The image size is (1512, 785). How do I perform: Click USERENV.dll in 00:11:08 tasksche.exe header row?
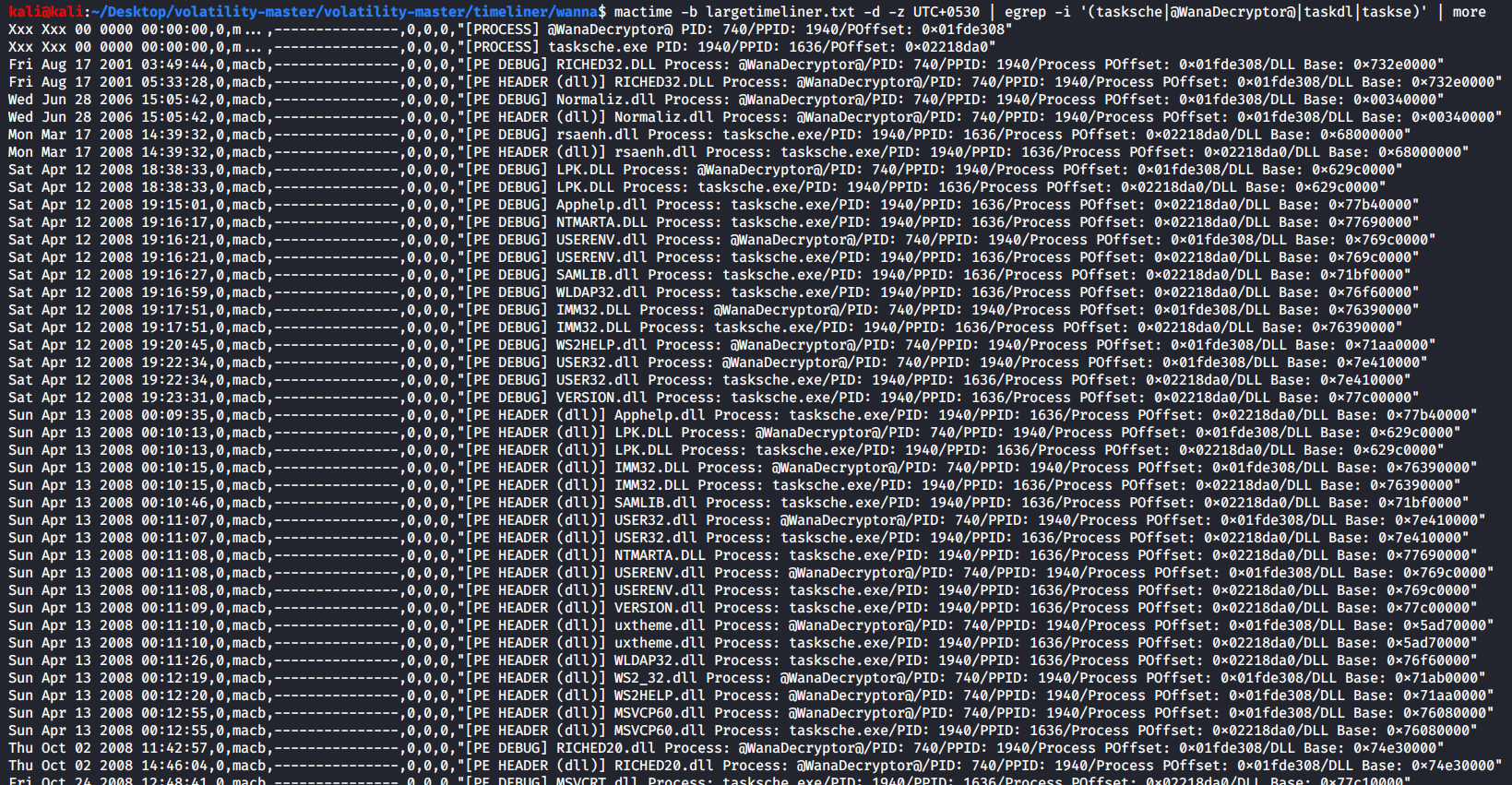pos(661,589)
